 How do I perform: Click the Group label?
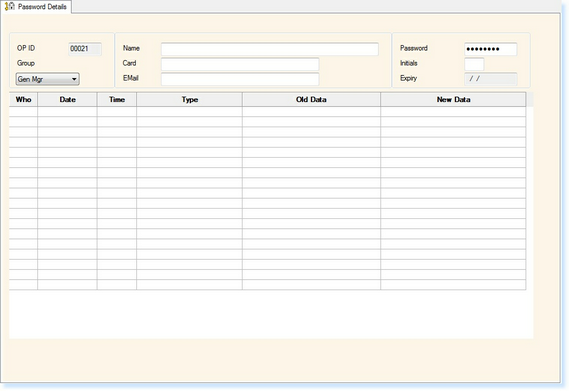(x=26, y=63)
